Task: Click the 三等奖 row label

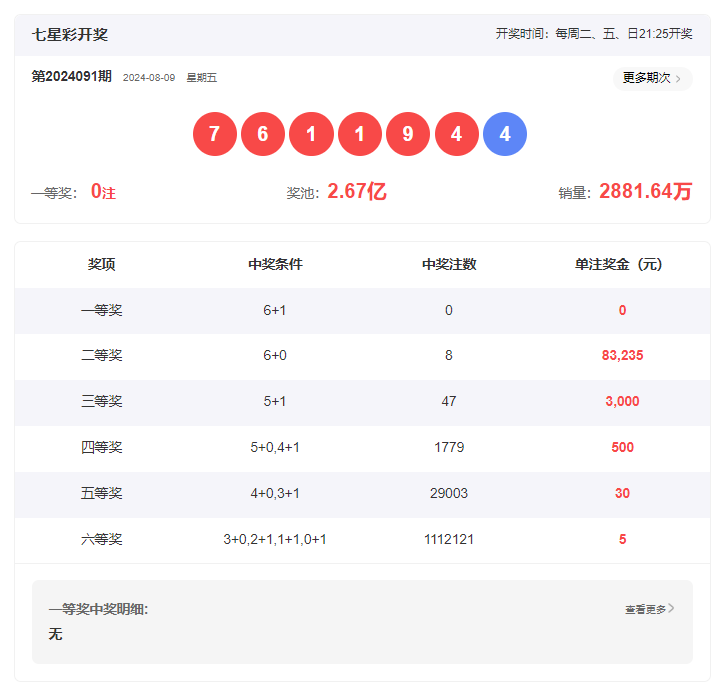Action: (x=101, y=402)
